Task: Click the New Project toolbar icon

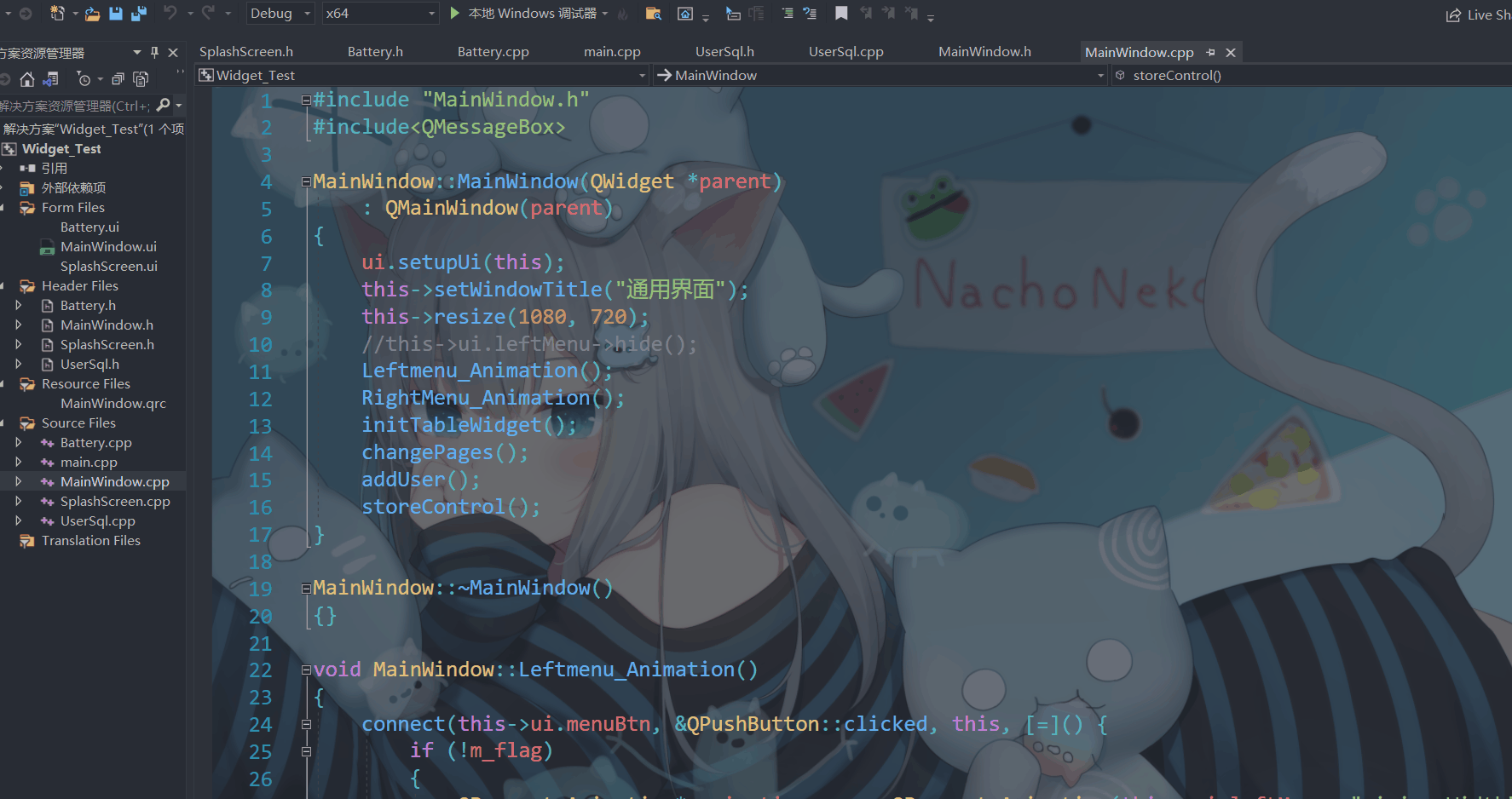Action: (57, 13)
